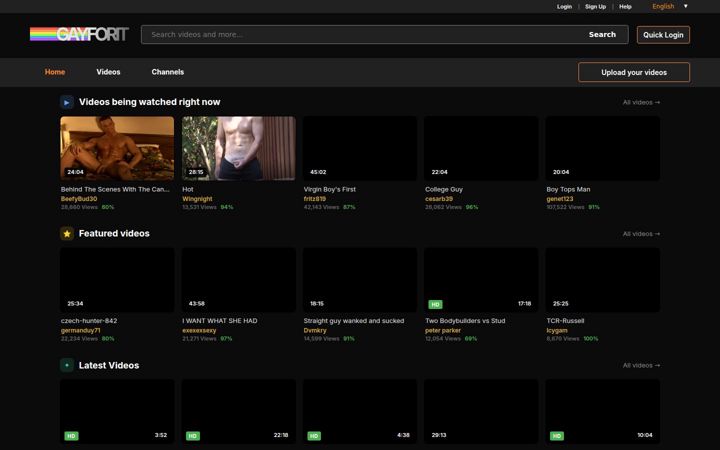The height and width of the screenshot is (450, 720).
Task: Open the Help link
Action: pos(625,6)
